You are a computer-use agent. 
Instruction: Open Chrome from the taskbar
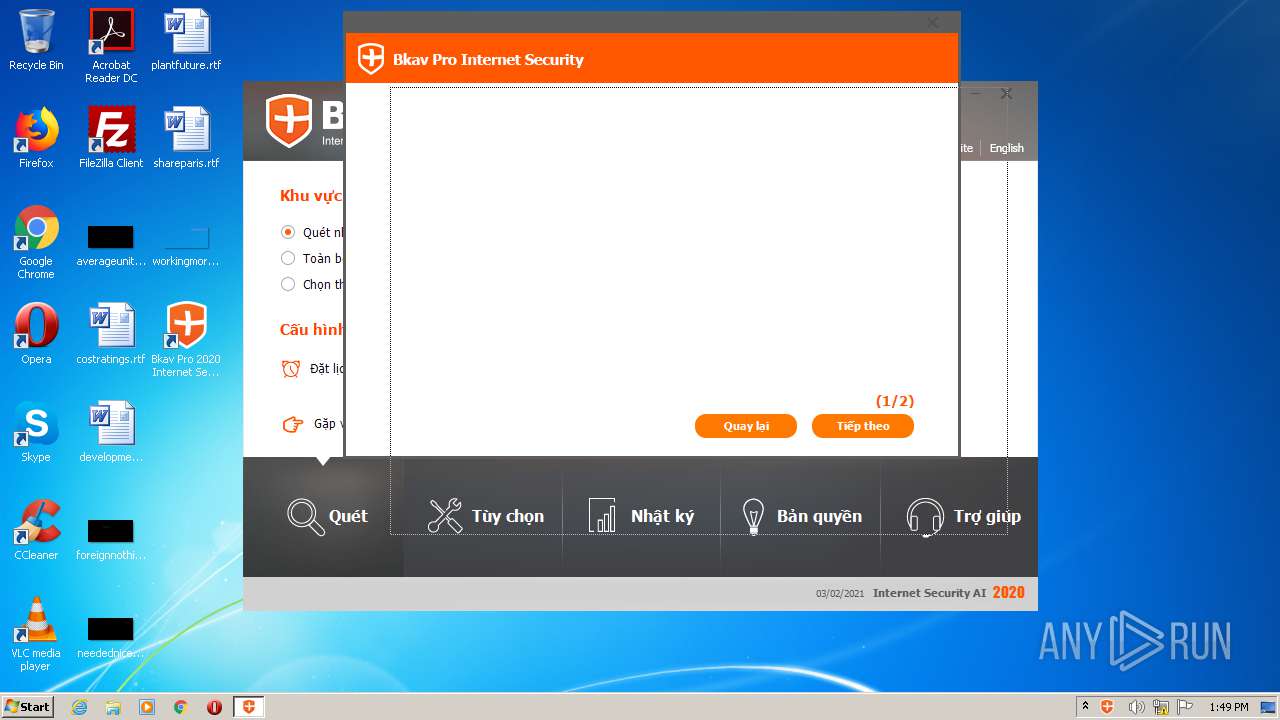tap(180, 707)
